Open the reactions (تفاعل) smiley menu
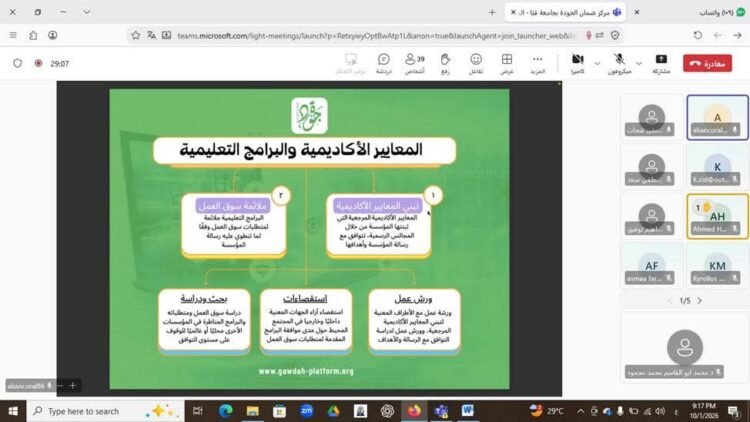This screenshot has height=422, width=750. click(476, 64)
